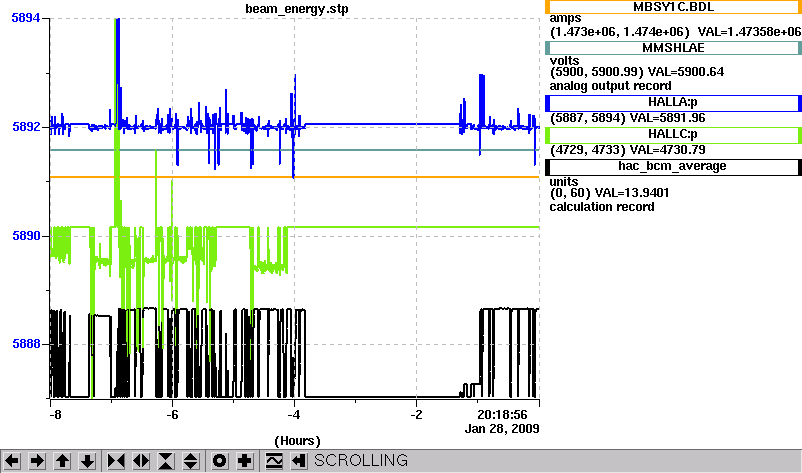This screenshot has height=473, width=802.
Task: Click the VAL=13.9401 bcm average reading
Action: point(632,193)
